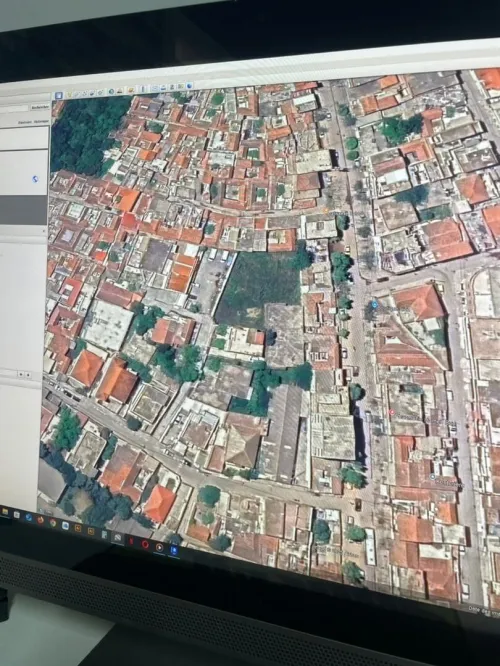Open the Print toolbar icon
The width and height of the screenshot is (500, 666).
163,88
